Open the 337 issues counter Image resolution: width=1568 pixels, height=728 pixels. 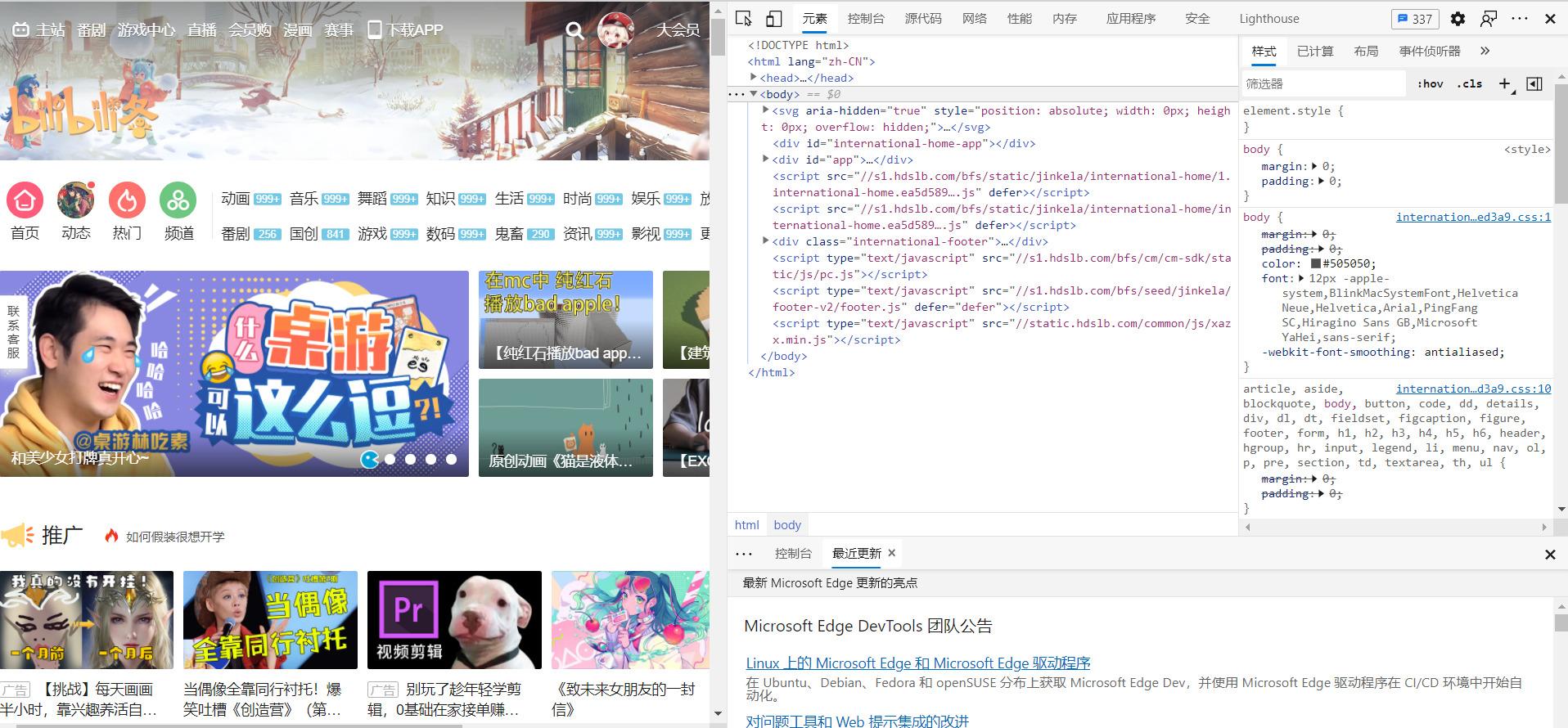tap(1415, 19)
